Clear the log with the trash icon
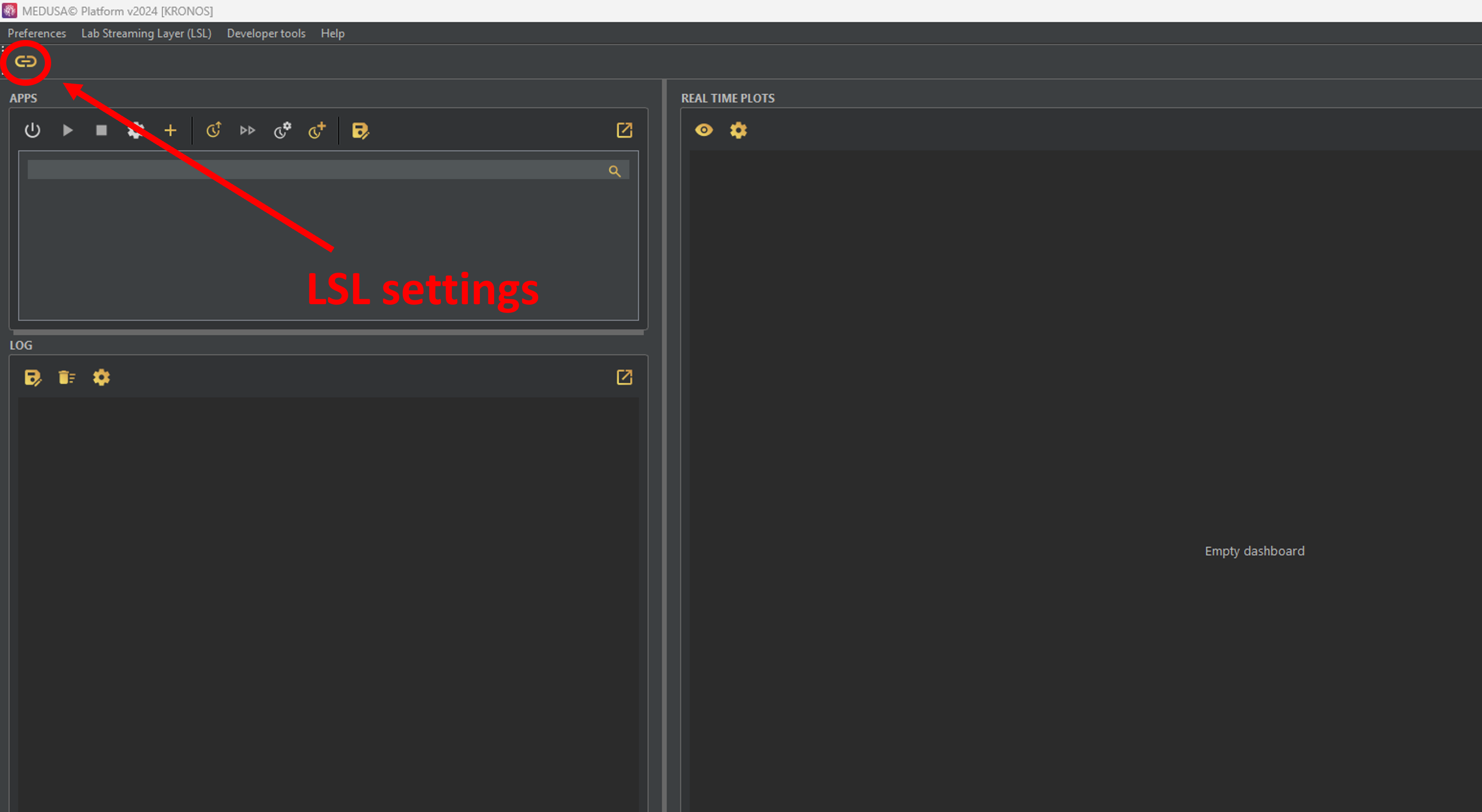Viewport: 1482px width, 812px height. (x=67, y=378)
